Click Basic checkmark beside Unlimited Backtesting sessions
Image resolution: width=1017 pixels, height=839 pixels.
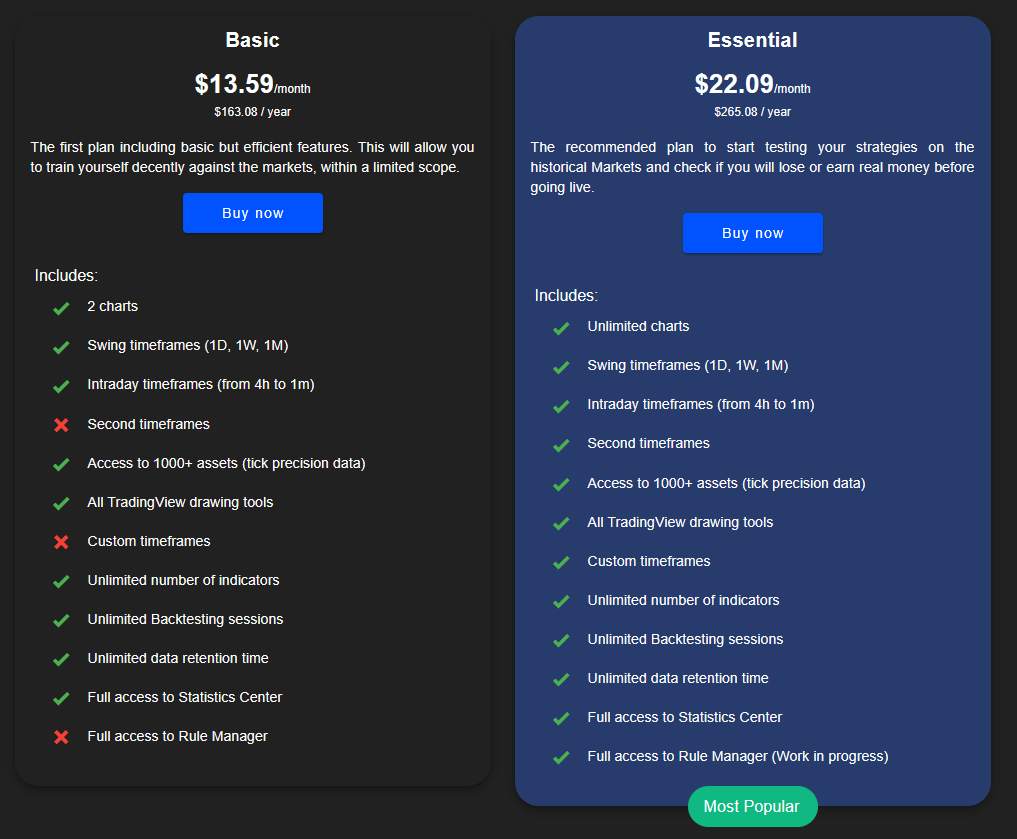[61, 620]
